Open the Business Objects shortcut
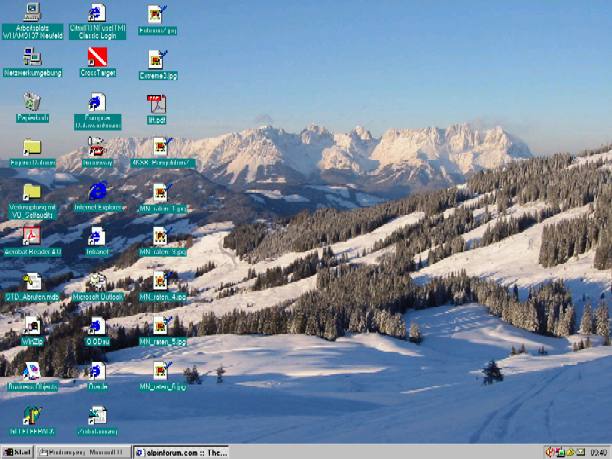The height and width of the screenshot is (459, 612). pyautogui.click(x=32, y=370)
